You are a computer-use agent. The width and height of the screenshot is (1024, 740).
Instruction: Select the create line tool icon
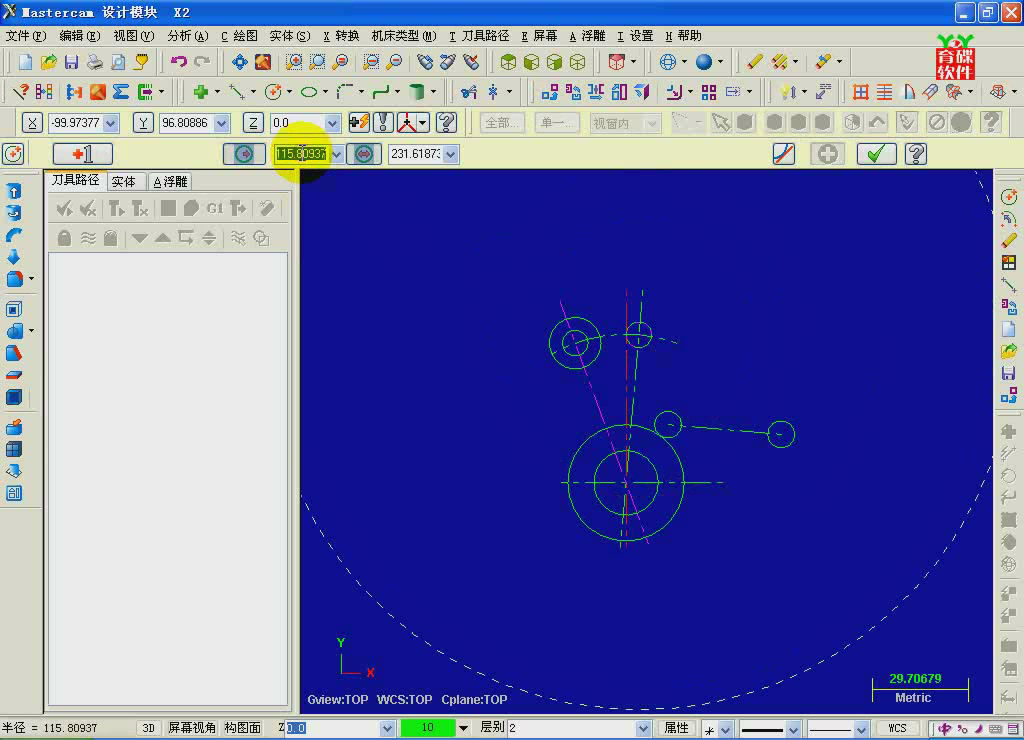(x=236, y=92)
